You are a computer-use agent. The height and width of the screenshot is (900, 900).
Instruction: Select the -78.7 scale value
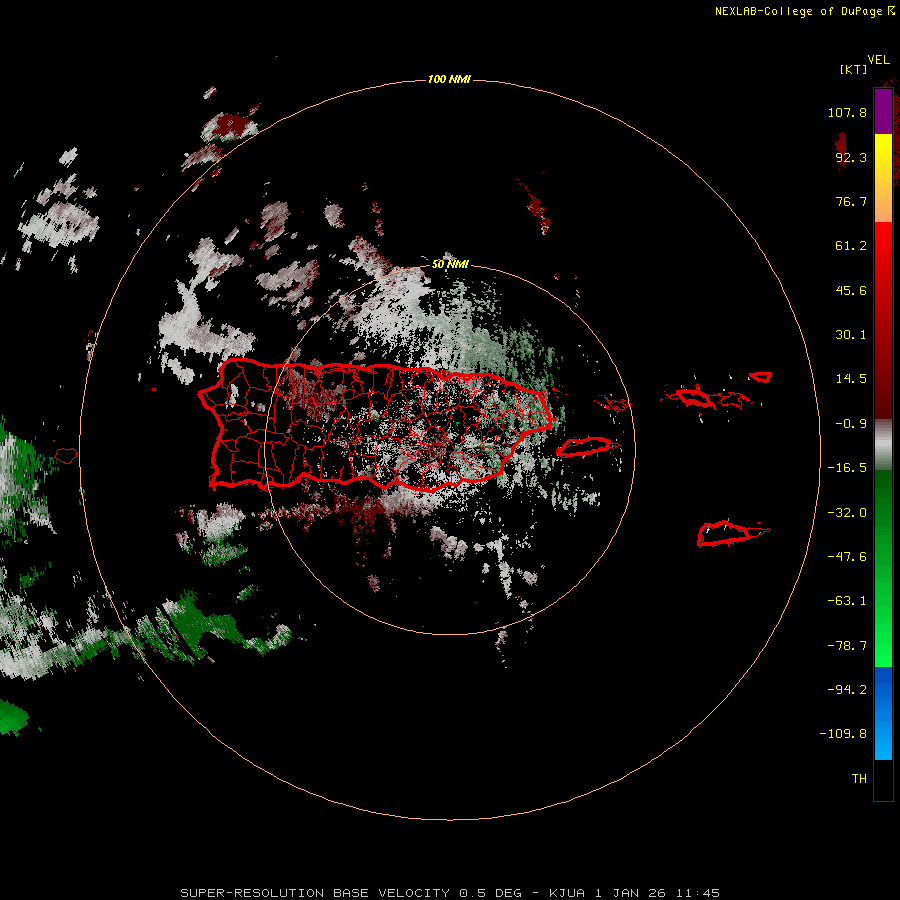(x=847, y=646)
